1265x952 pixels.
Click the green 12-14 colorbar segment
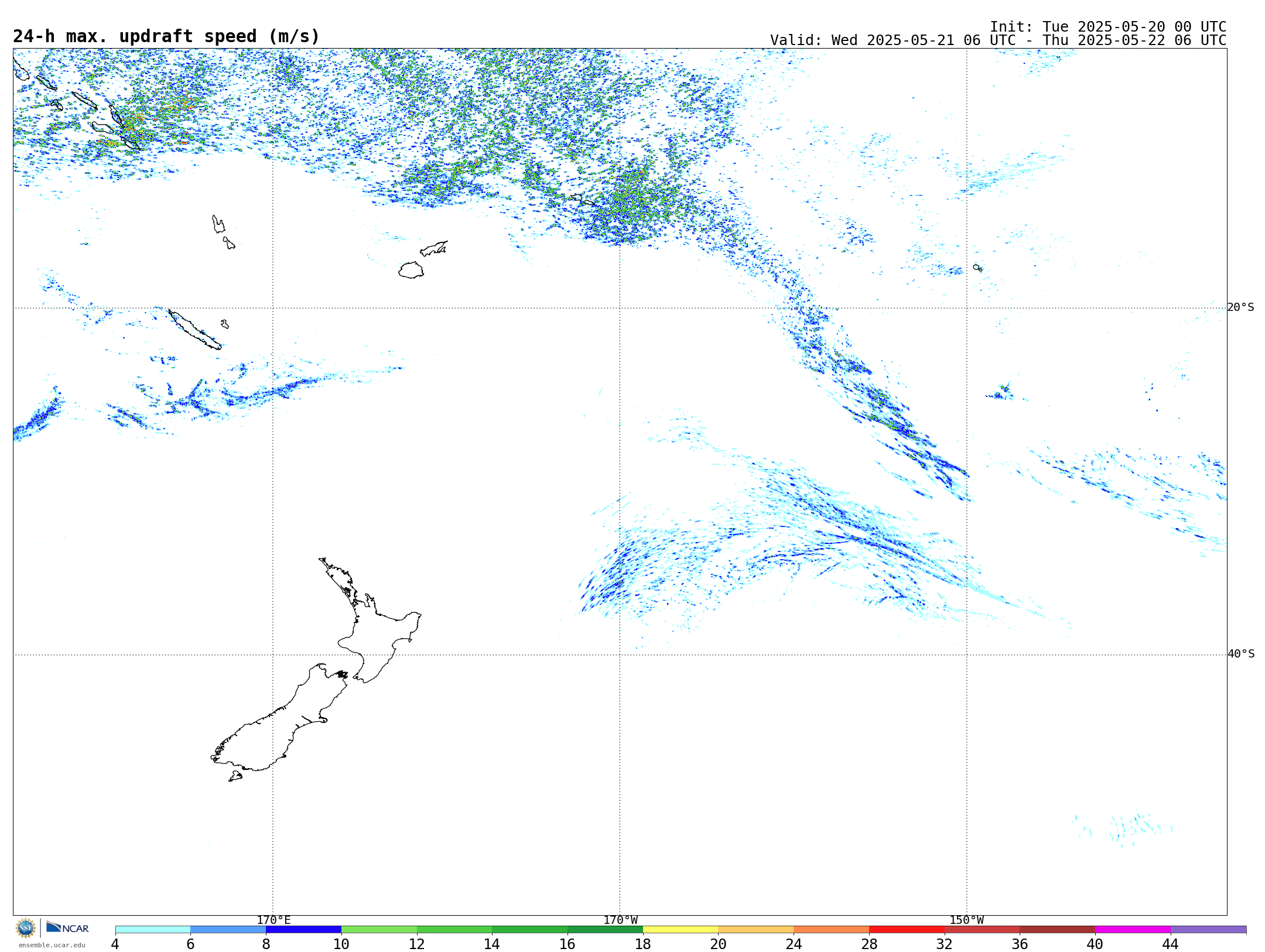click(x=454, y=930)
